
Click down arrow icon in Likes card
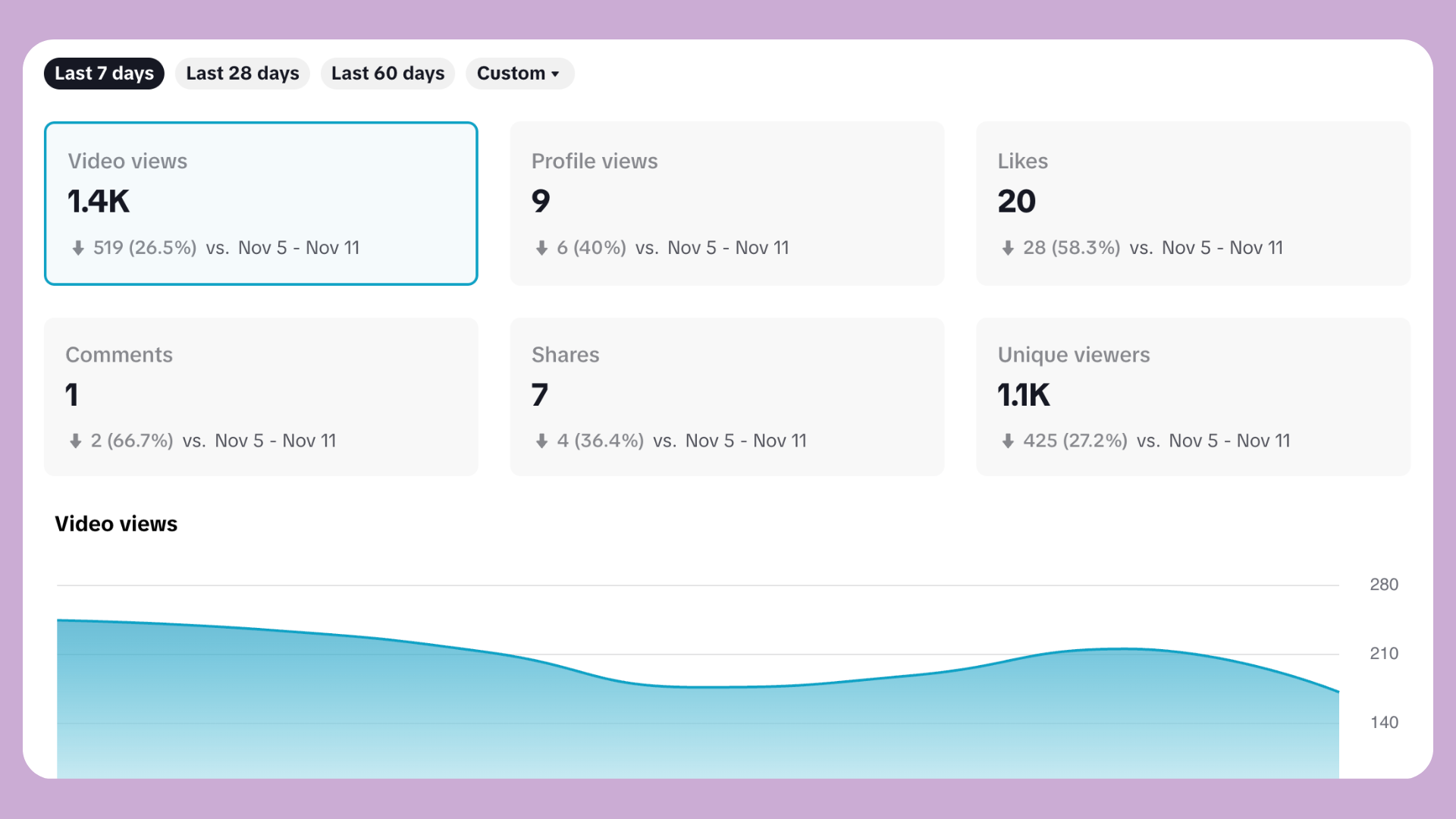pyautogui.click(x=1008, y=248)
